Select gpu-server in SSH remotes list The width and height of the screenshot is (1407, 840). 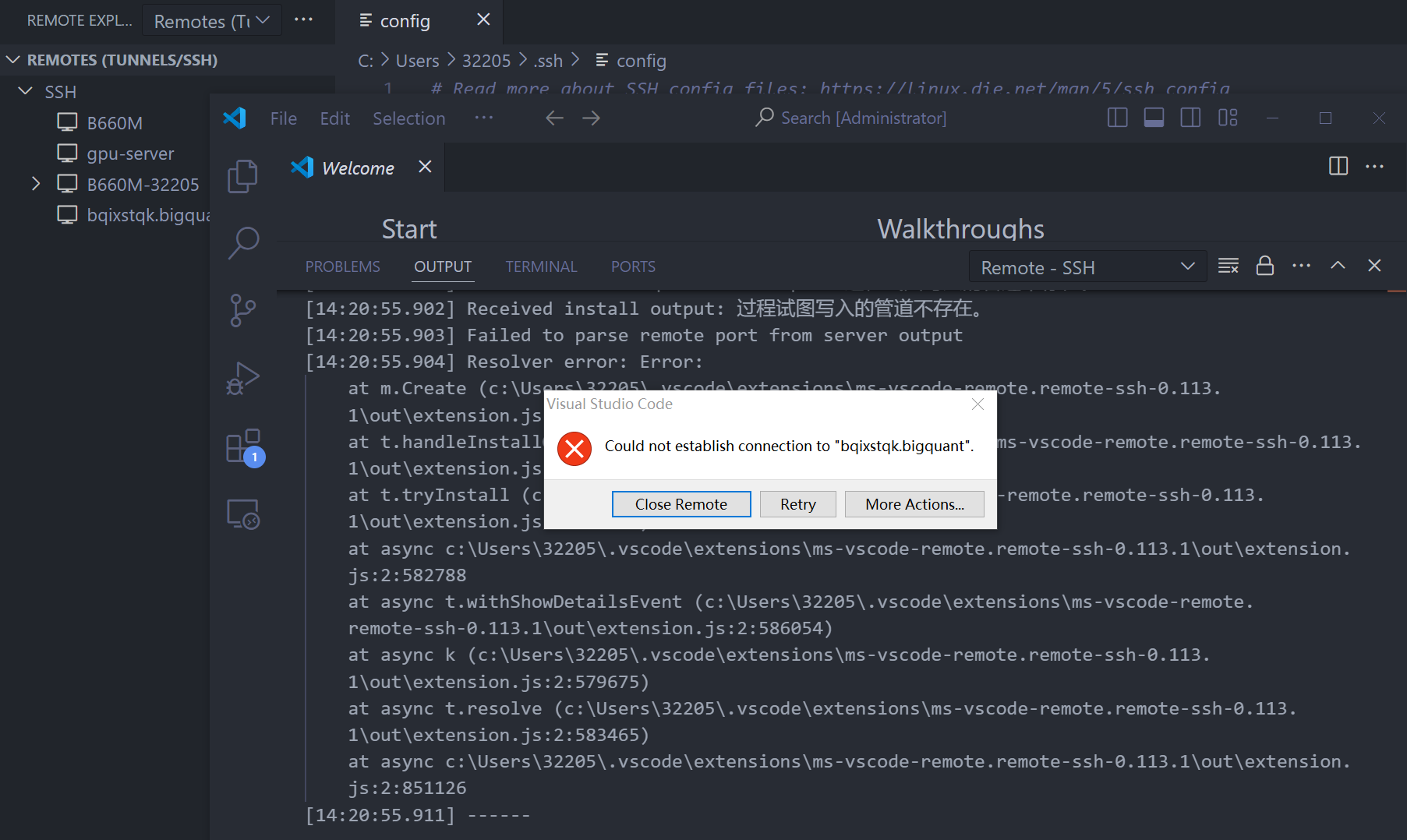point(130,154)
